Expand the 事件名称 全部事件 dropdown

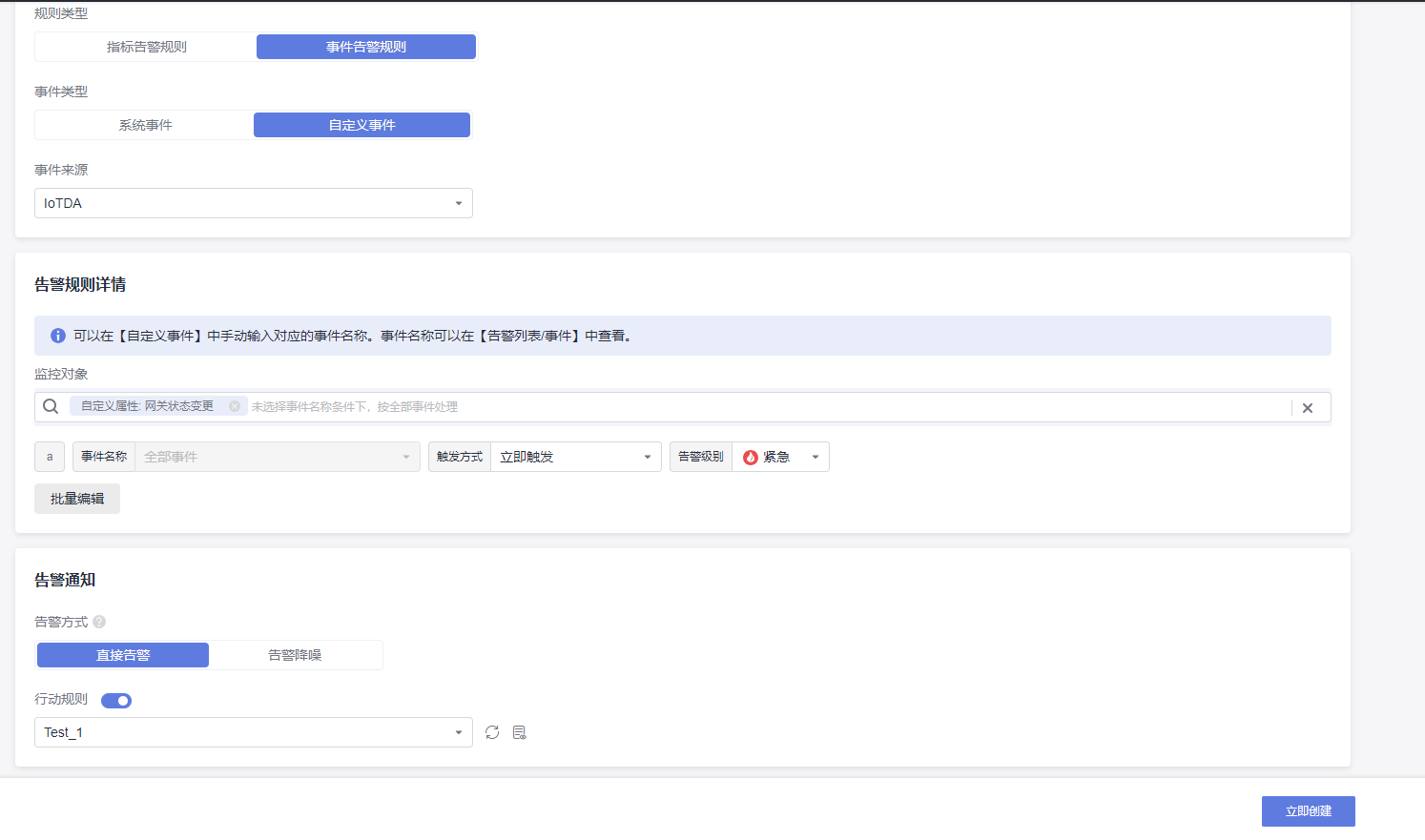(278, 457)
